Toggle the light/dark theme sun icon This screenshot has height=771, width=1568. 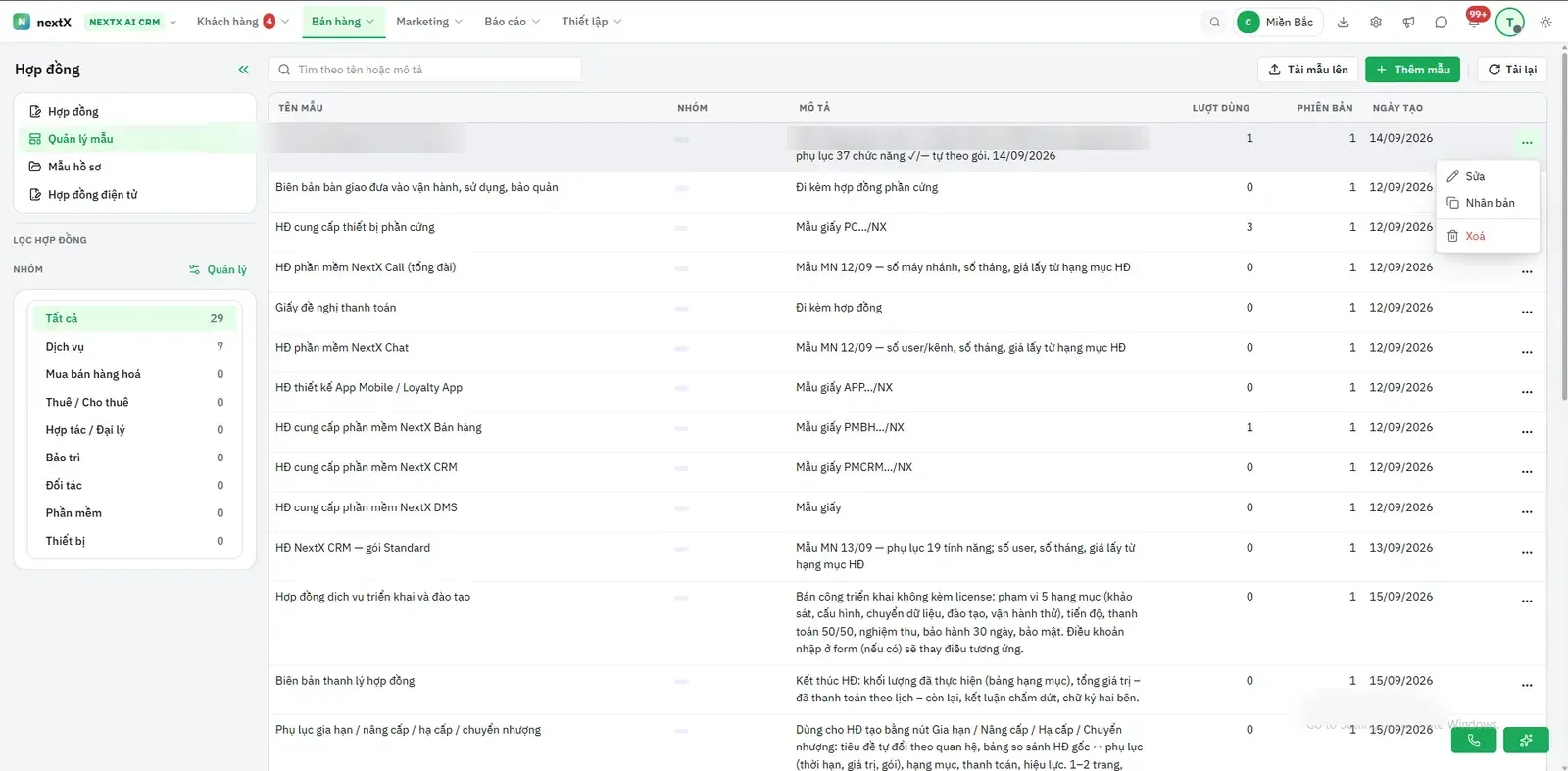click(x=1545, y=22)
